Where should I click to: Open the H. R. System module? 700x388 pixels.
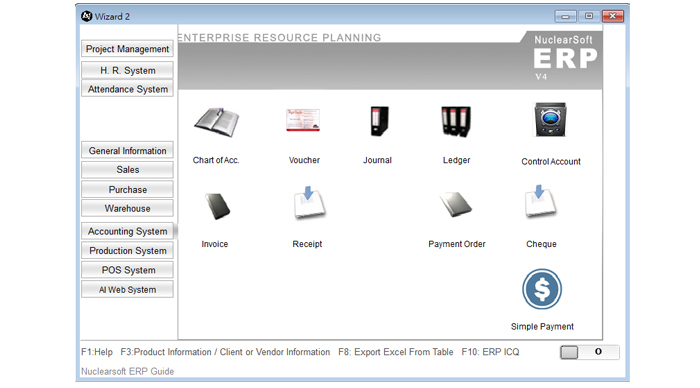coord(127,70)
